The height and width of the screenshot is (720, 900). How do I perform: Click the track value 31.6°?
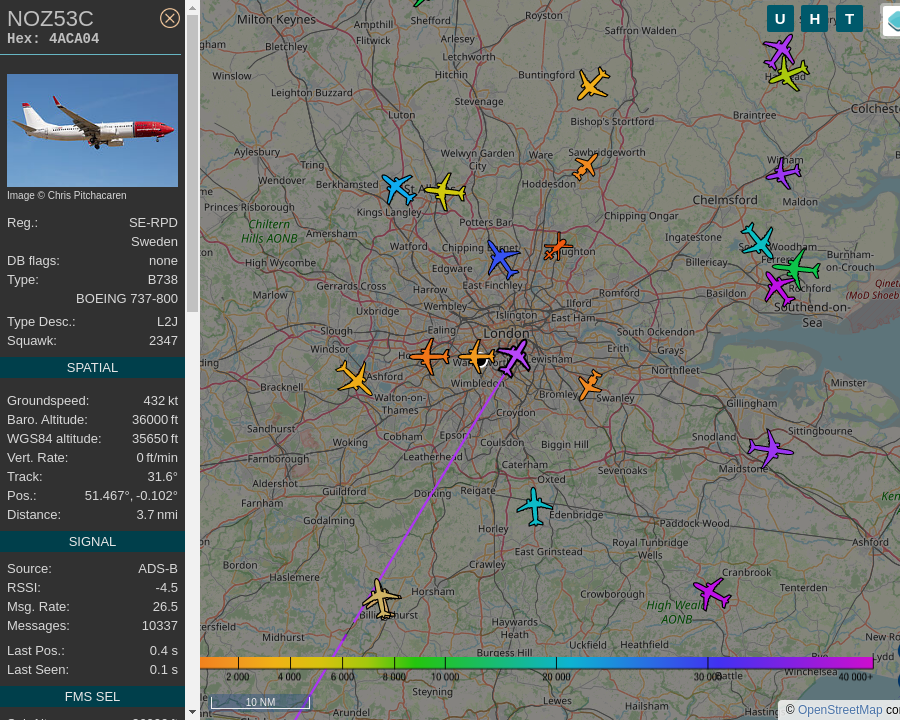pos(162,477)
